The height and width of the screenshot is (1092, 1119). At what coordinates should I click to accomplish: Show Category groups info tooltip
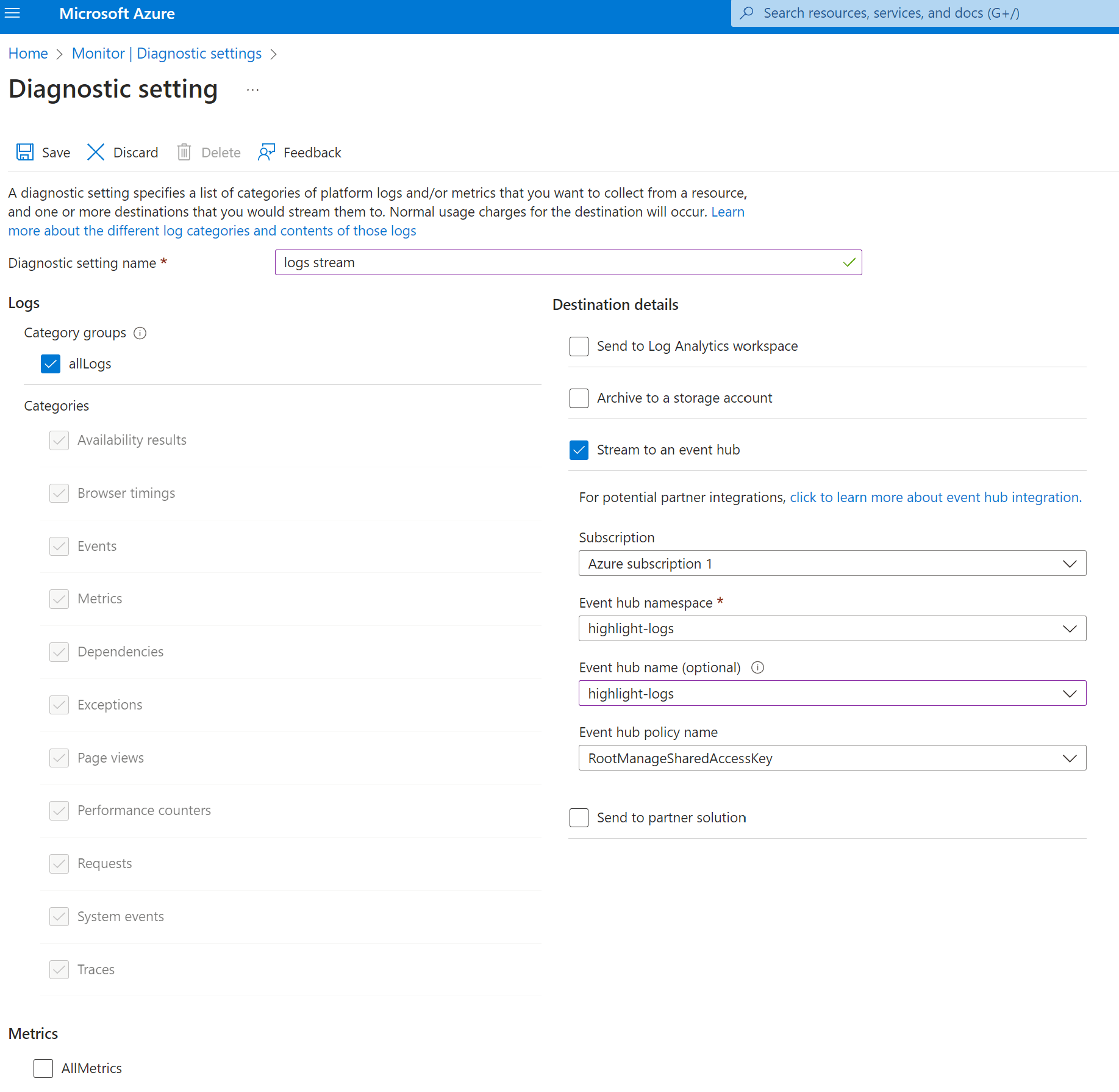(140, 333)
